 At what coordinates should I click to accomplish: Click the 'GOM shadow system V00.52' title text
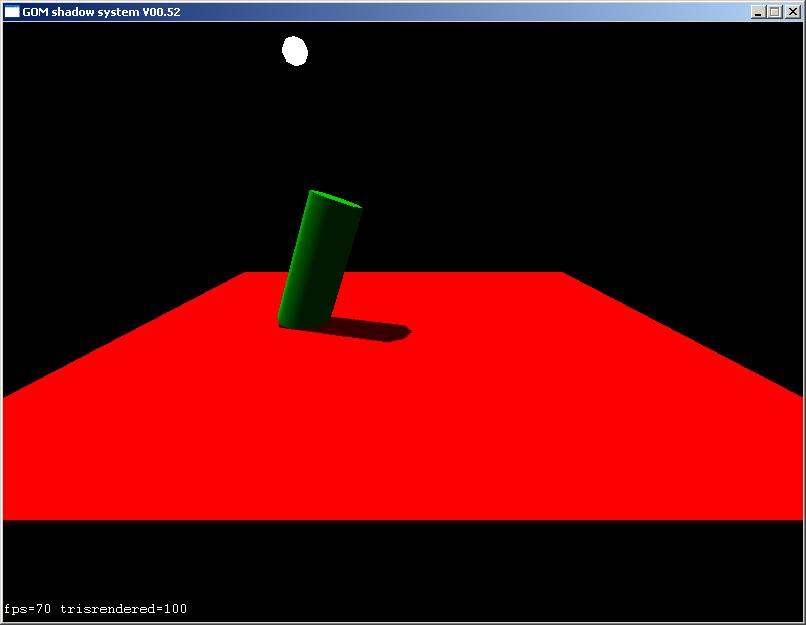tap(101, 12)
